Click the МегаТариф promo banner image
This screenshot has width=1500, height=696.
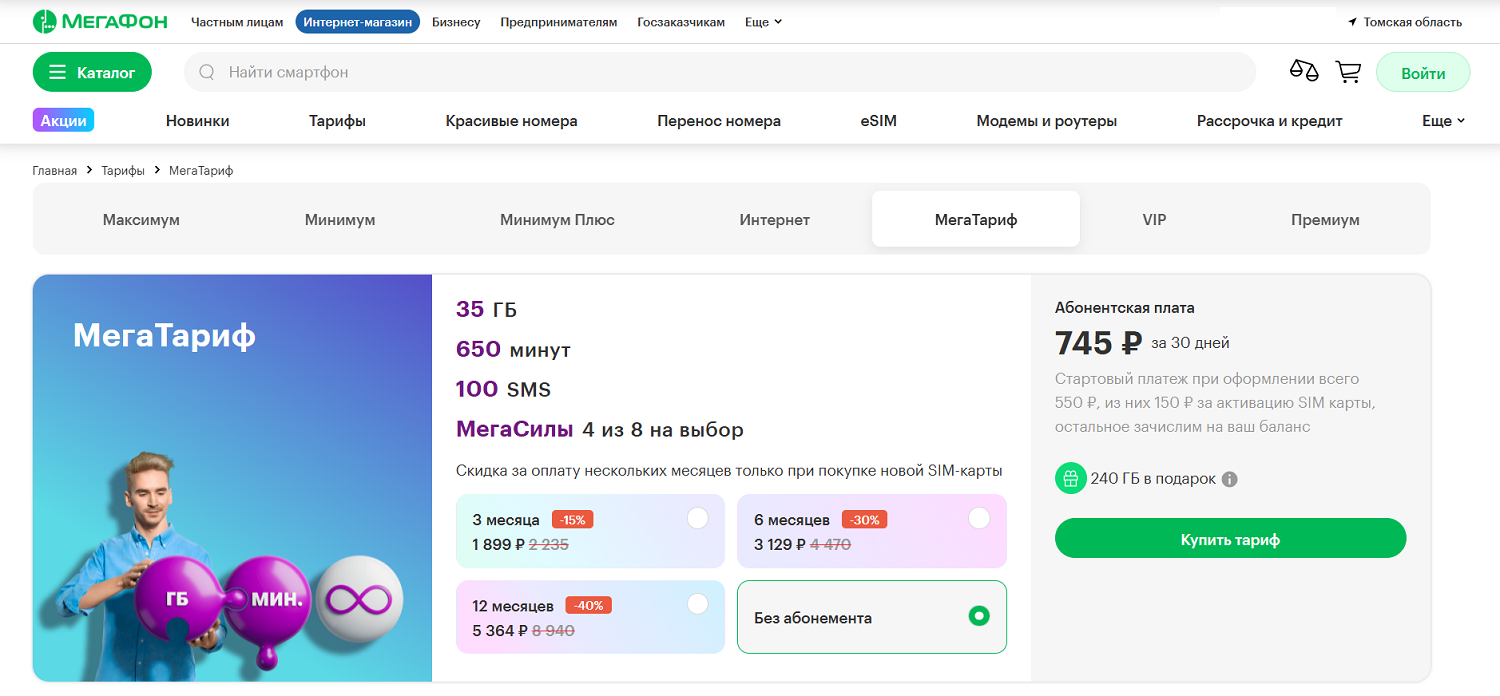232,478
